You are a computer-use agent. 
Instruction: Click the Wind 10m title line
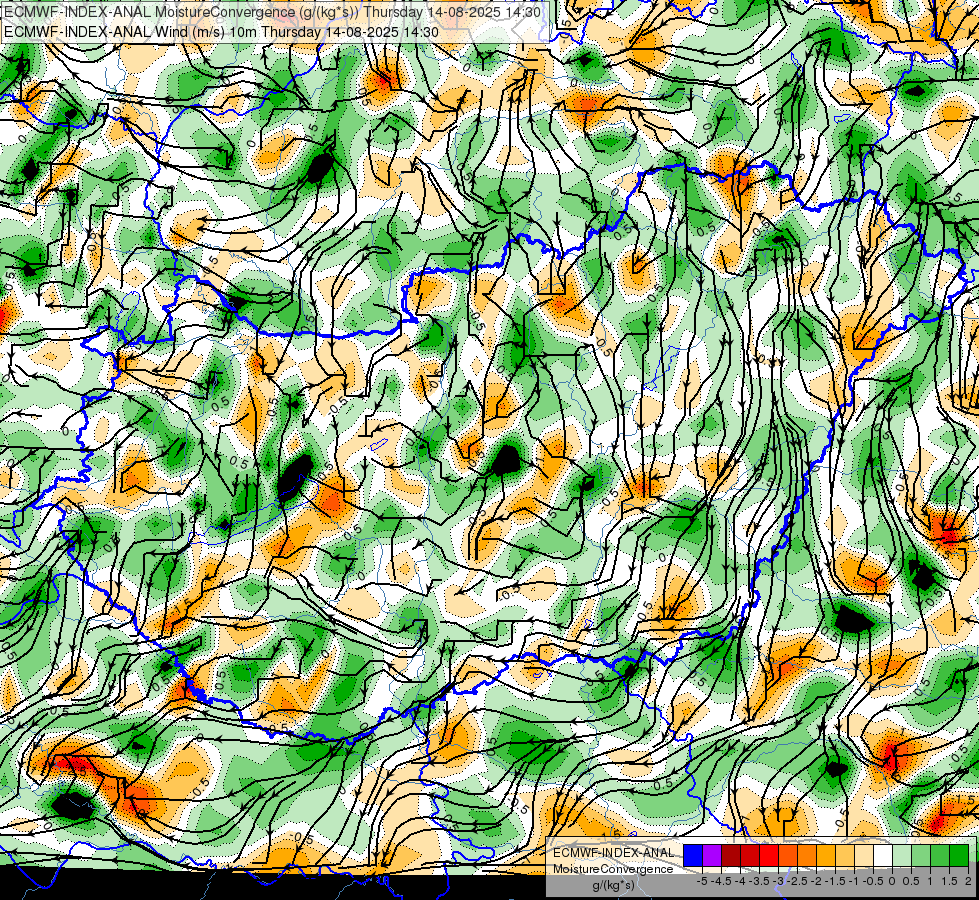pos(221,32)
